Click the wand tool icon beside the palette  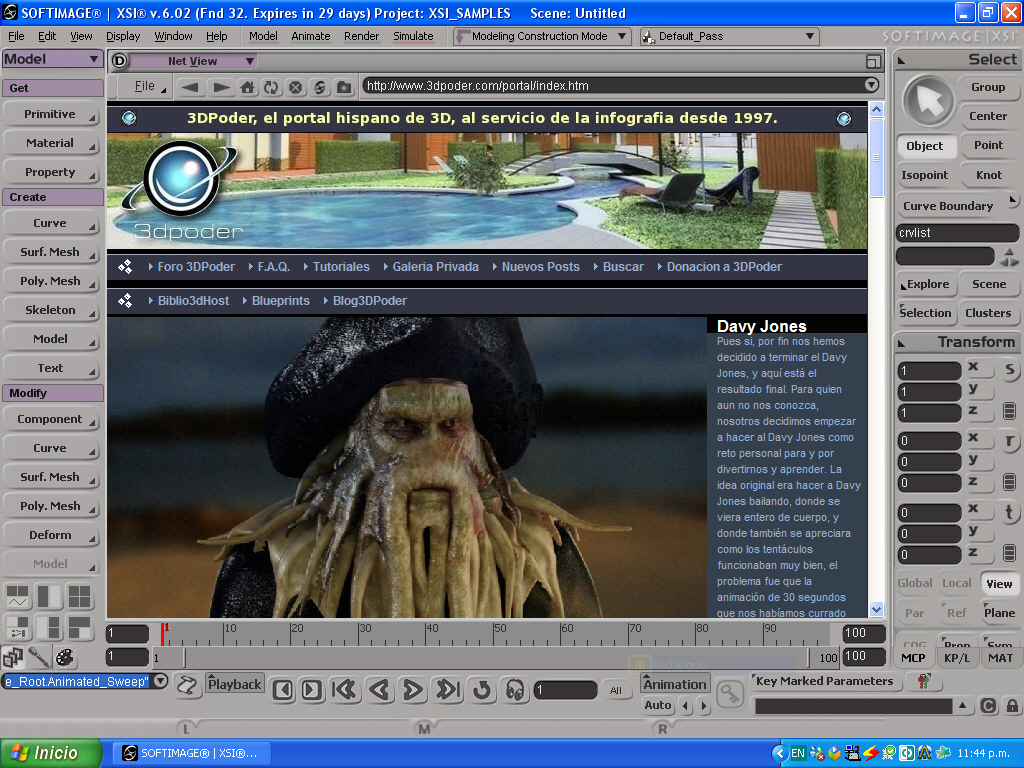tap(39, 658)
